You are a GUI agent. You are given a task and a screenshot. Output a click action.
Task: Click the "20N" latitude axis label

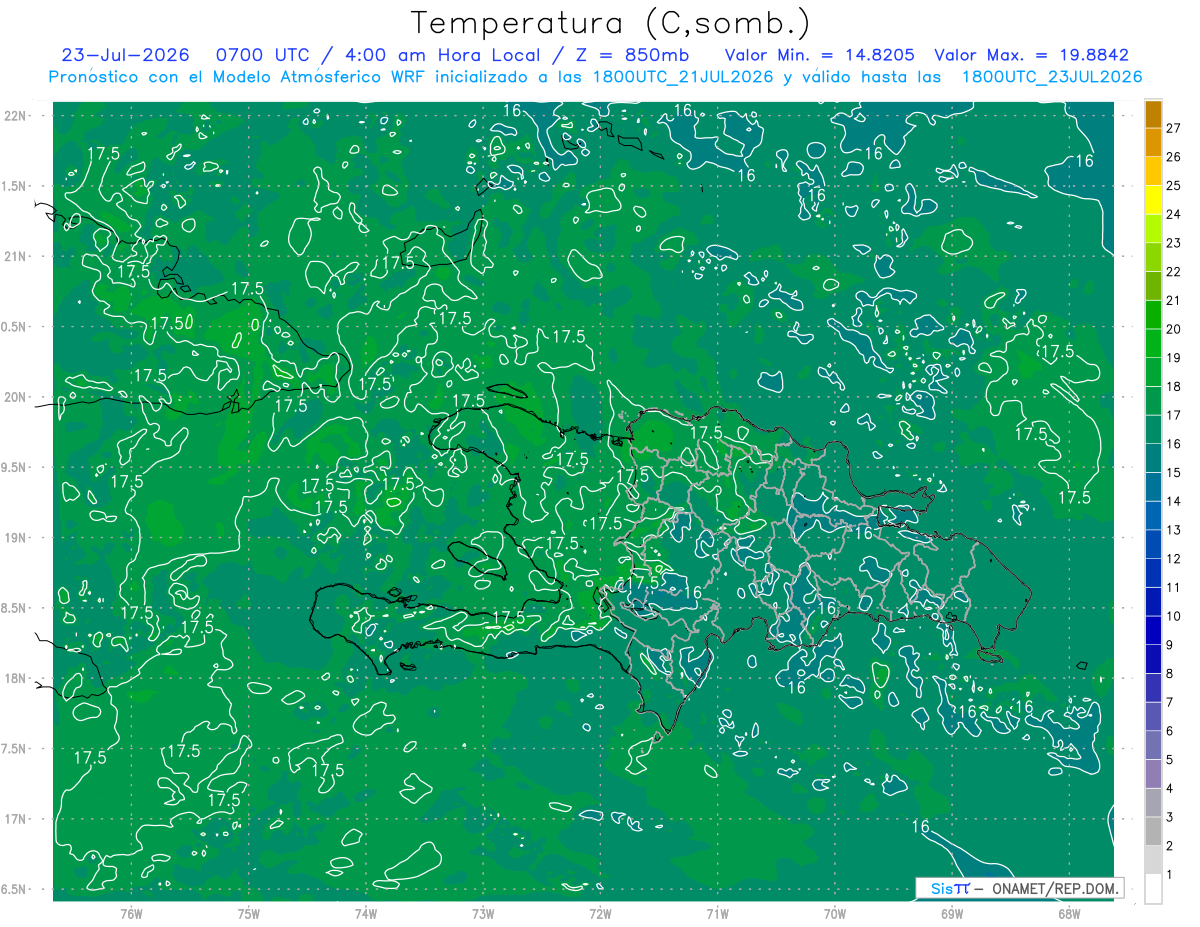point(17,398)
